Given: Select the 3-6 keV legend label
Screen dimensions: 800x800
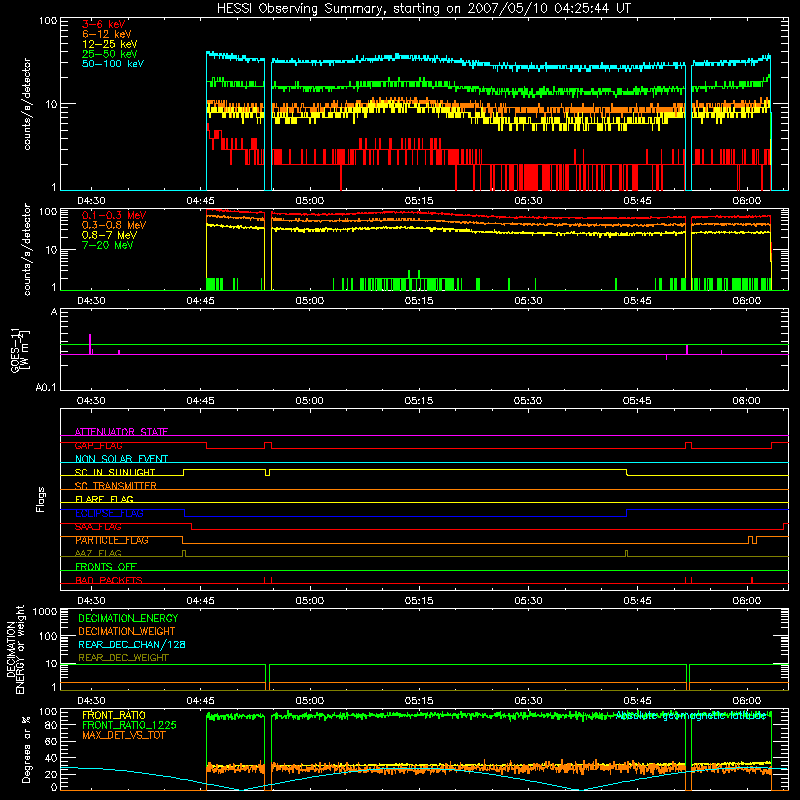Looking at the screenshot, I should pos(103,24).
